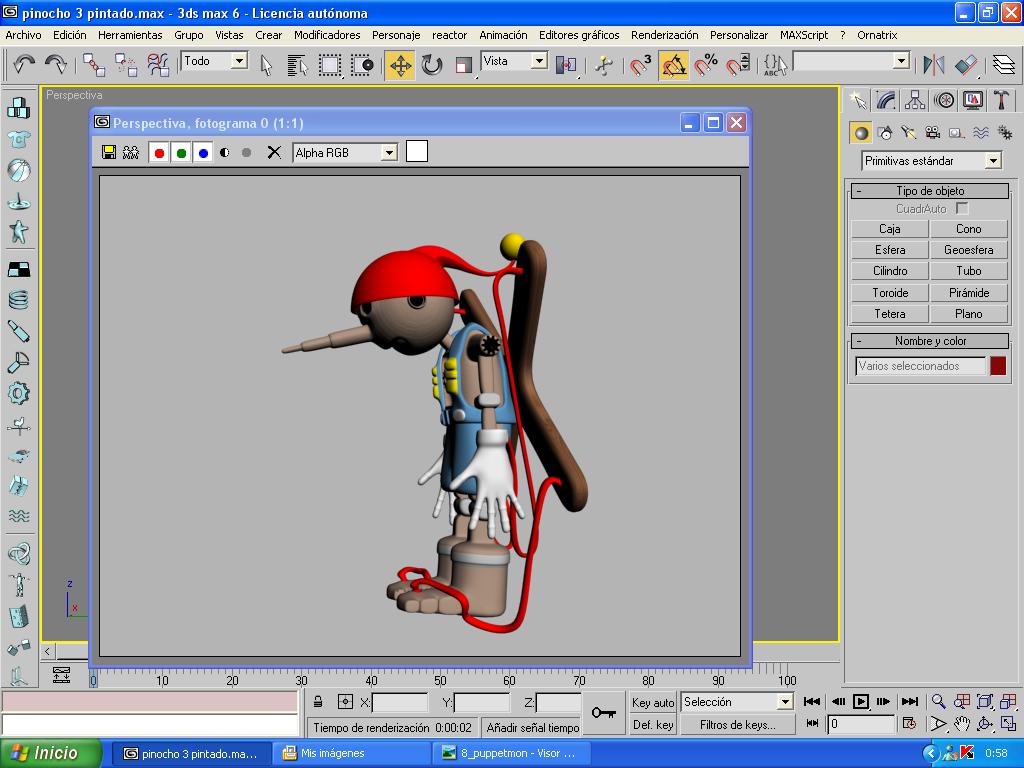Viewport: 1024px width, 768px height.
Task: Enable the CuadrAuto checkbox
Action: pos(962,209)
